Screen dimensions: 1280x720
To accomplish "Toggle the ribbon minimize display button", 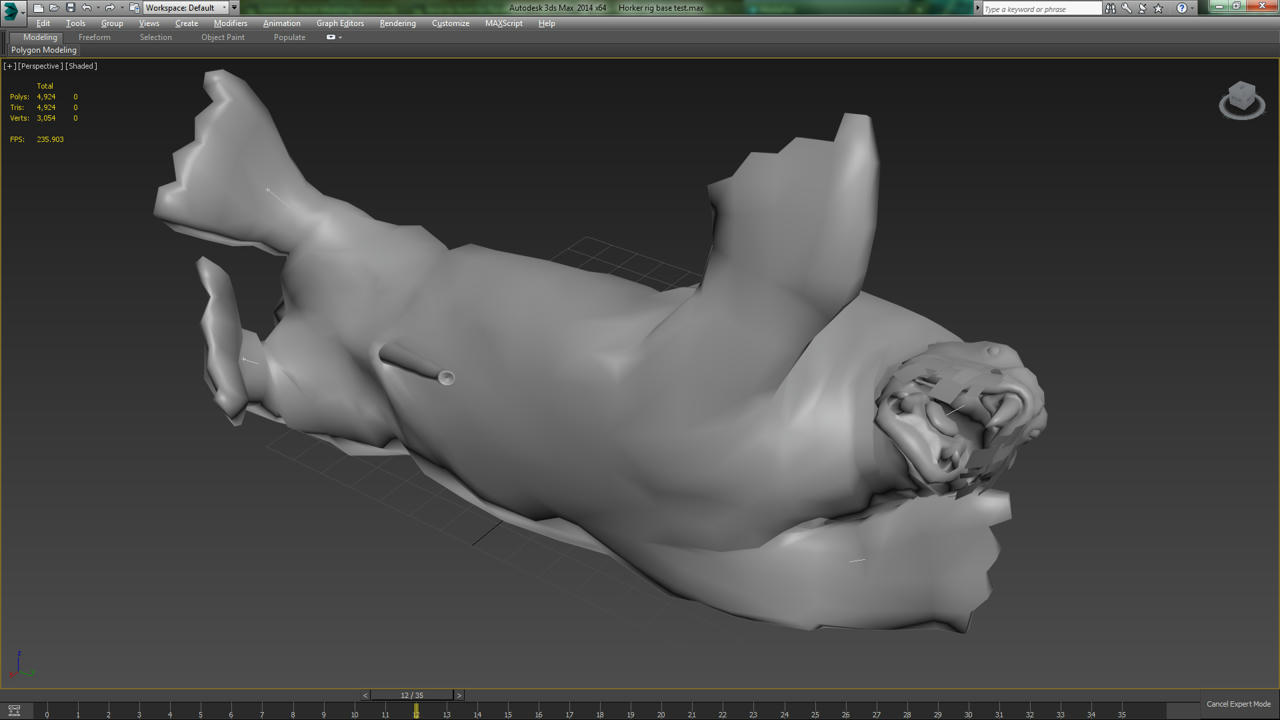I will 333,37.
